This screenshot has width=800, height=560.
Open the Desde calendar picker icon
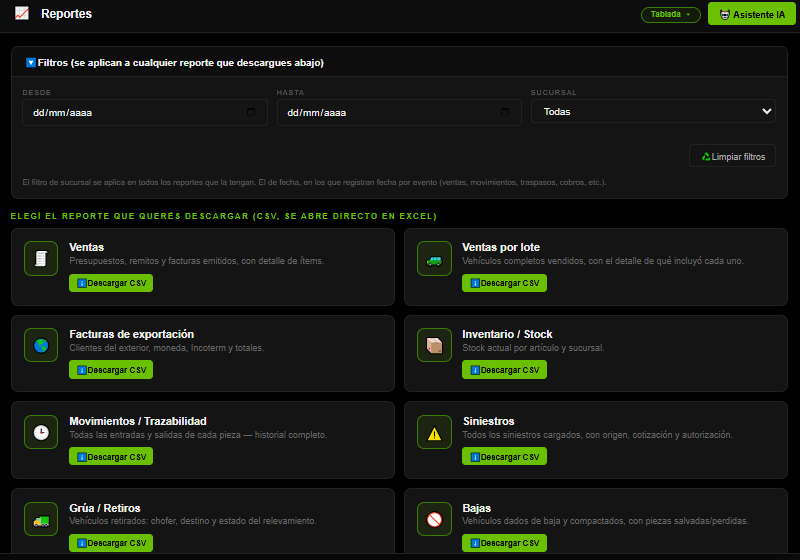pos(251,112)
